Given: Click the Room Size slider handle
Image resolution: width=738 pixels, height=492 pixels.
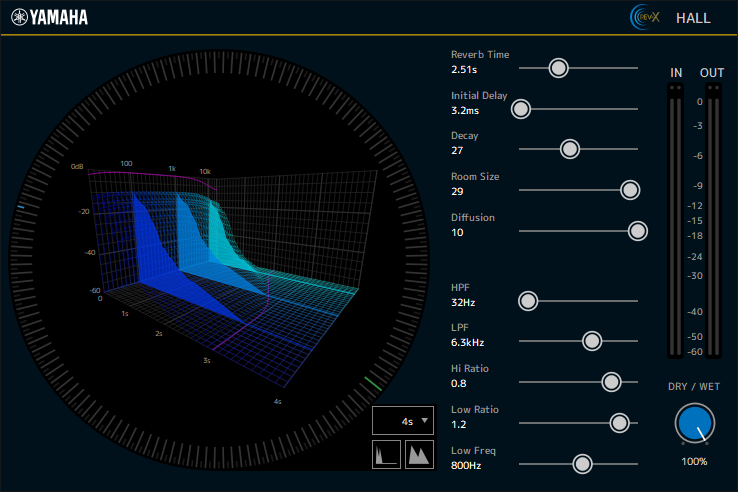Looking at the screenshot, I should tap(629, 190).
